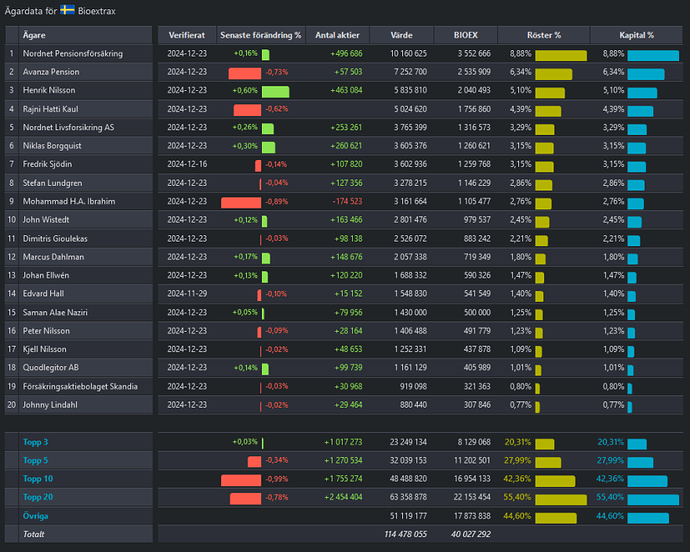
Task: Click the 2024-12-16 verification date
Action: (x=187, y=164)
